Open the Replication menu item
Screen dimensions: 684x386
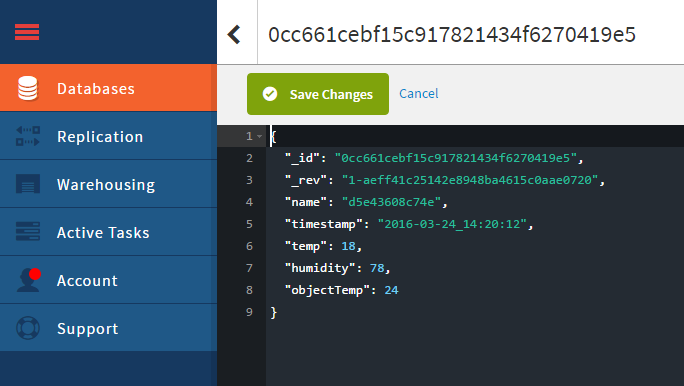(108, 136)
